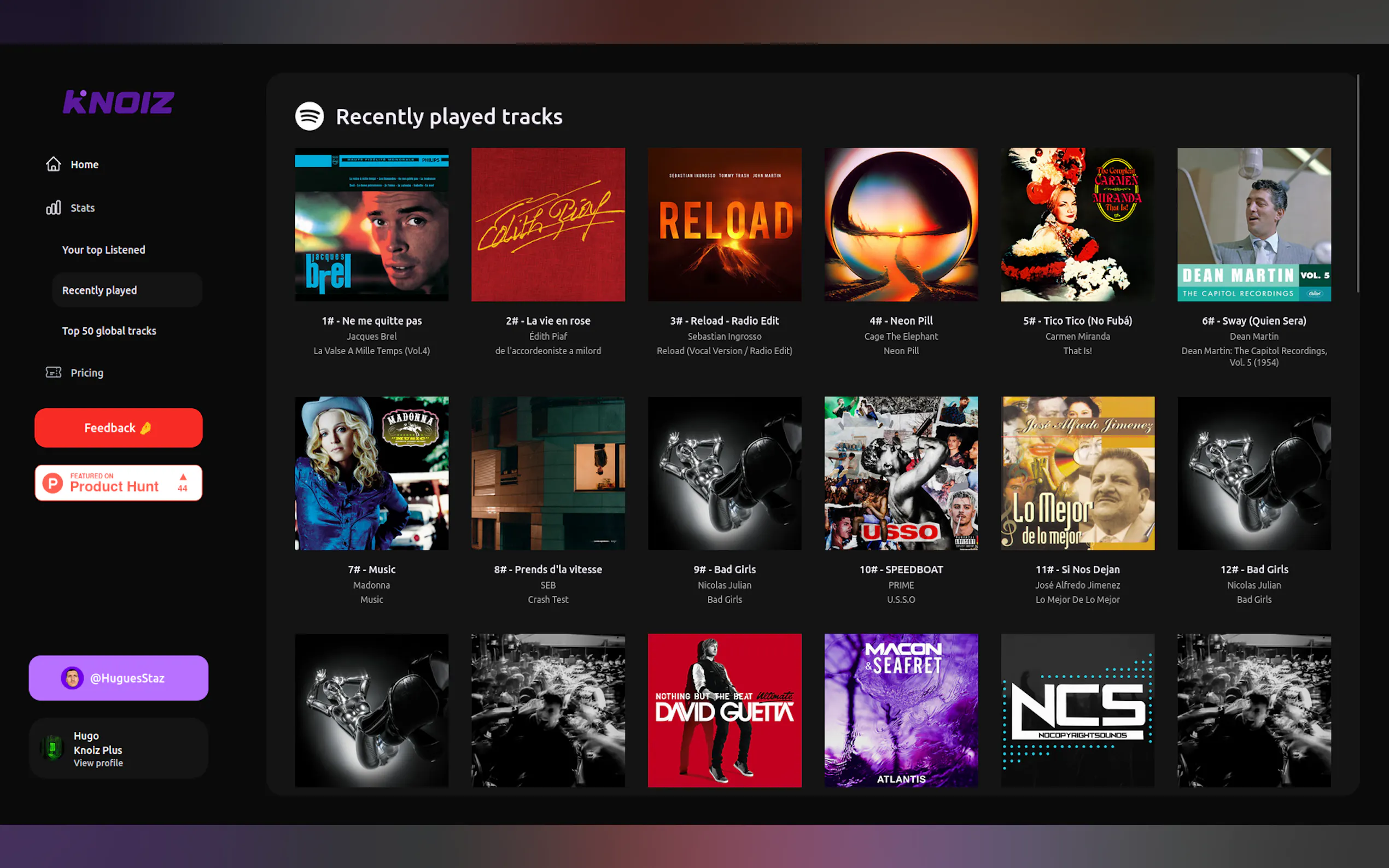Click the Home house icon
1389x868 pixels.
click(54, 164)
